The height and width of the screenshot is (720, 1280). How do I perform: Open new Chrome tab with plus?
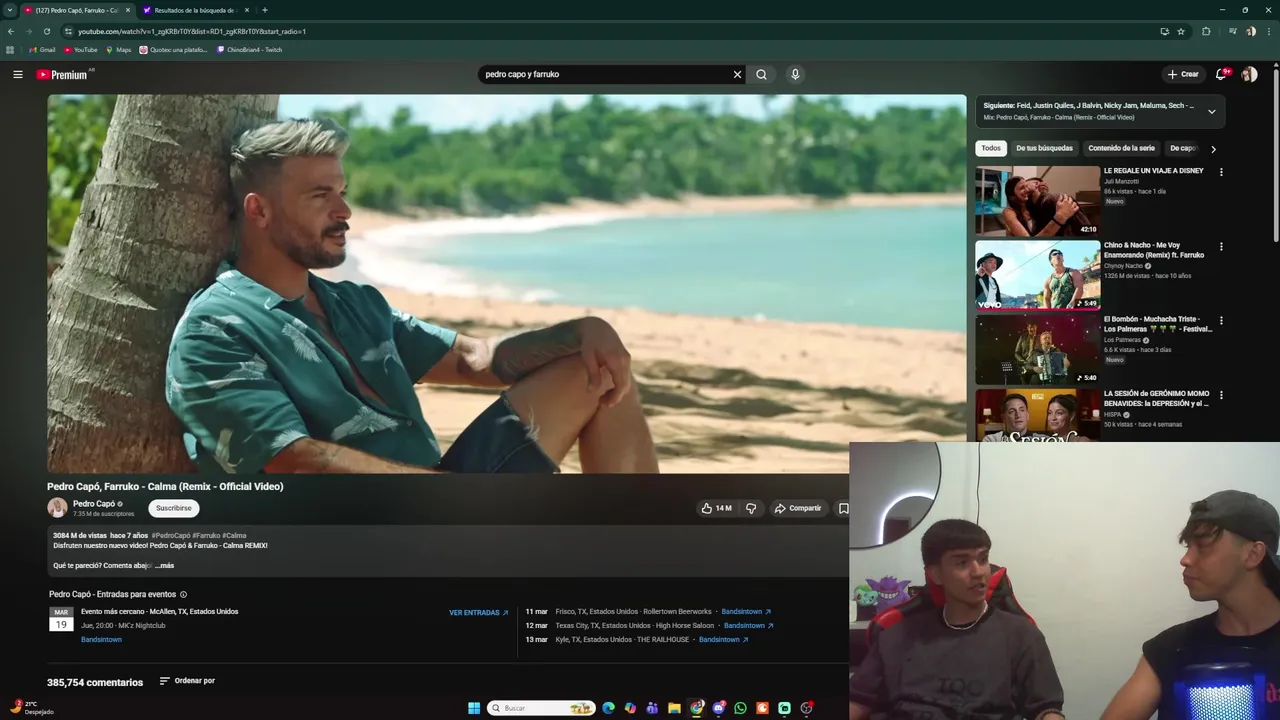click(x=264, y=10)
